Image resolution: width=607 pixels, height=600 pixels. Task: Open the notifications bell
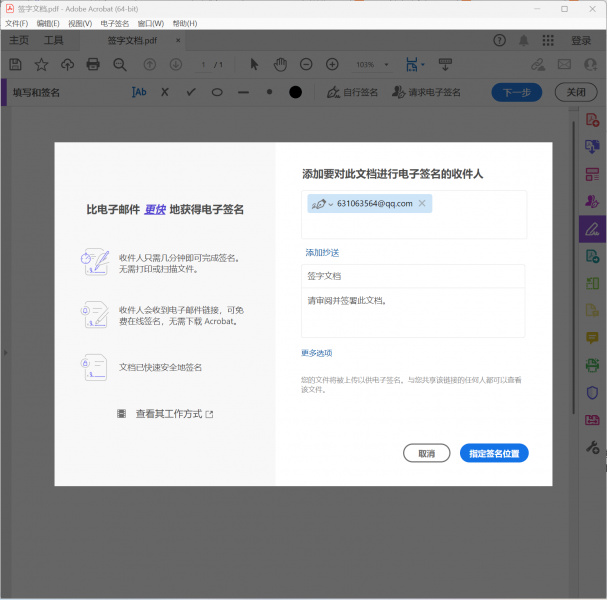pyautogui.click(x=523, y=40)
